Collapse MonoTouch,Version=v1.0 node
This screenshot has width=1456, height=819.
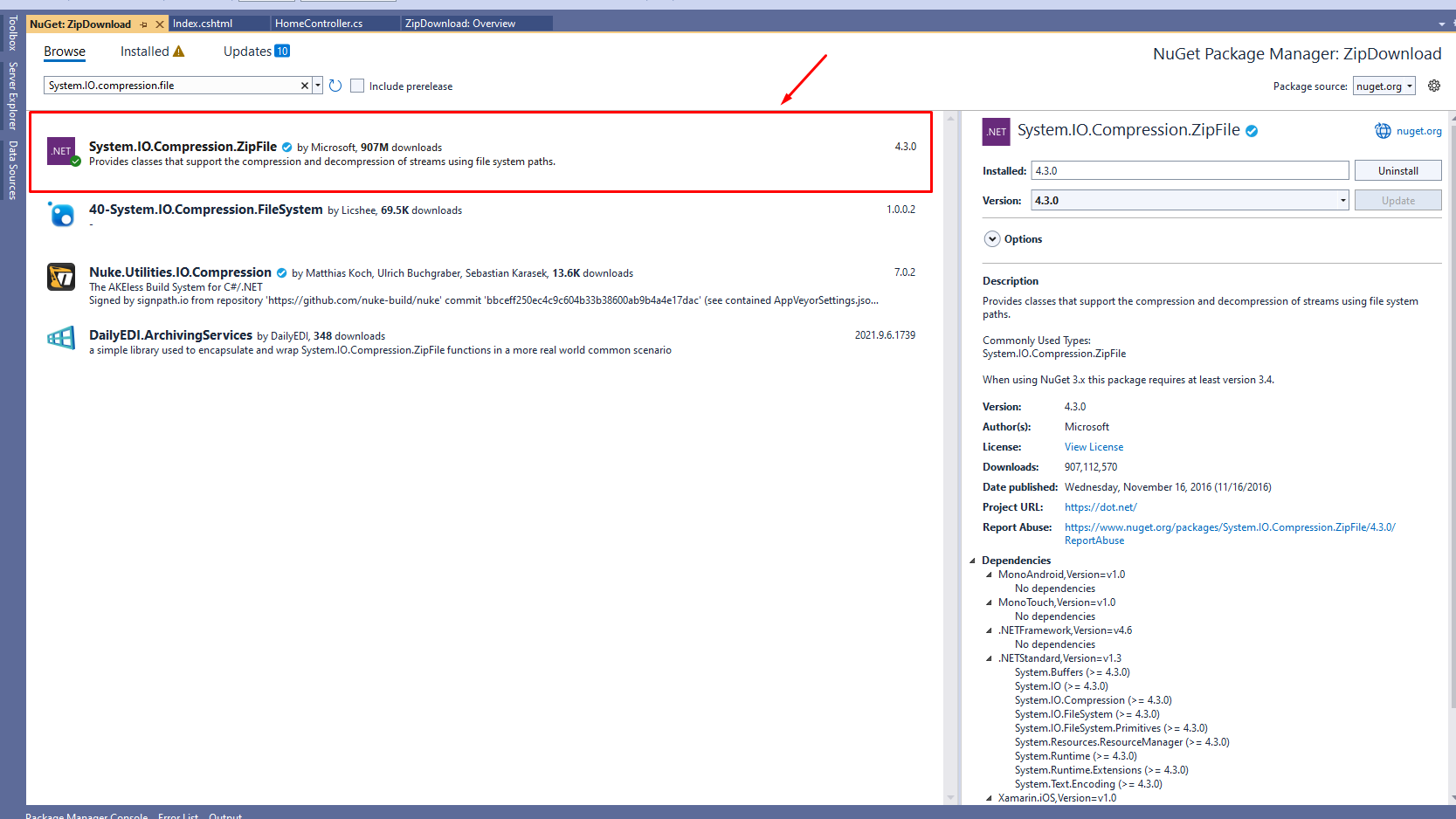[x=989, y=602]
